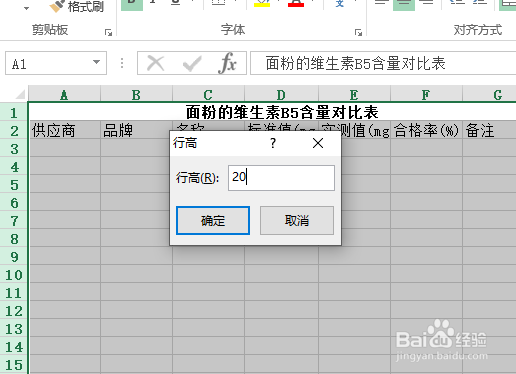
Task: Select row 9 header
Action: point(14,256)
